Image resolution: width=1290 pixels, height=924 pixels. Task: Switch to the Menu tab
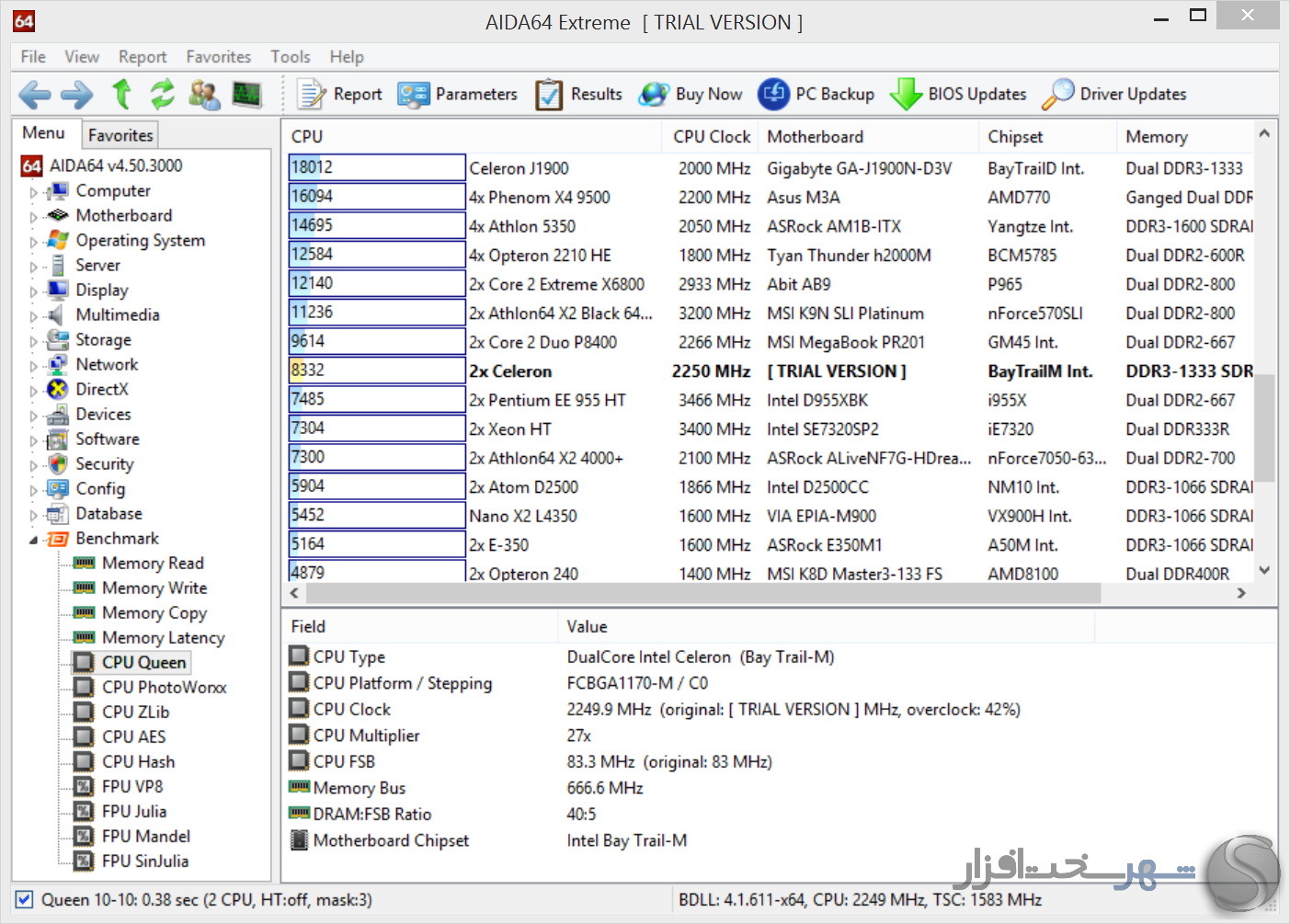tap(44, 133)
